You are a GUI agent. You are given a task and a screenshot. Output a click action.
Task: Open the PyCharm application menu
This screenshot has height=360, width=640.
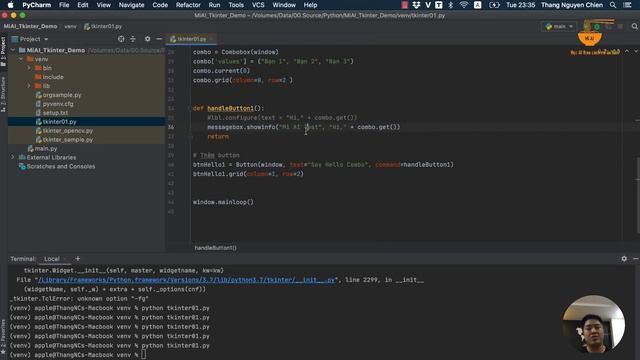tap(36, 5)
